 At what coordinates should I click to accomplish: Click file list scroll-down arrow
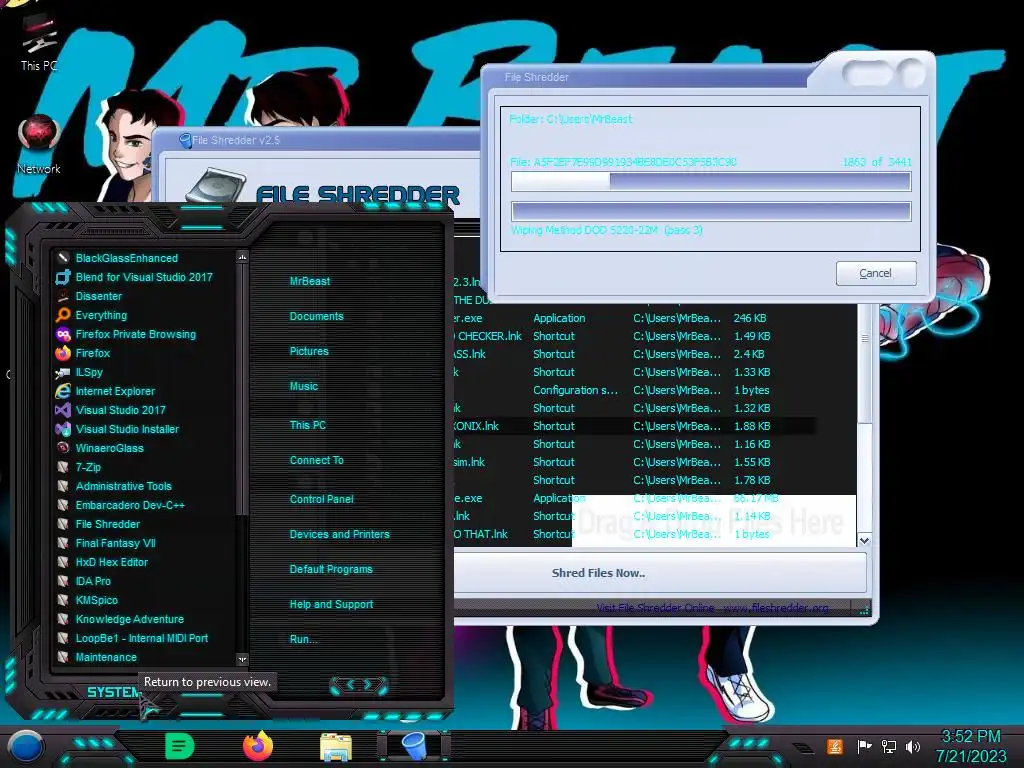[864, 540]
